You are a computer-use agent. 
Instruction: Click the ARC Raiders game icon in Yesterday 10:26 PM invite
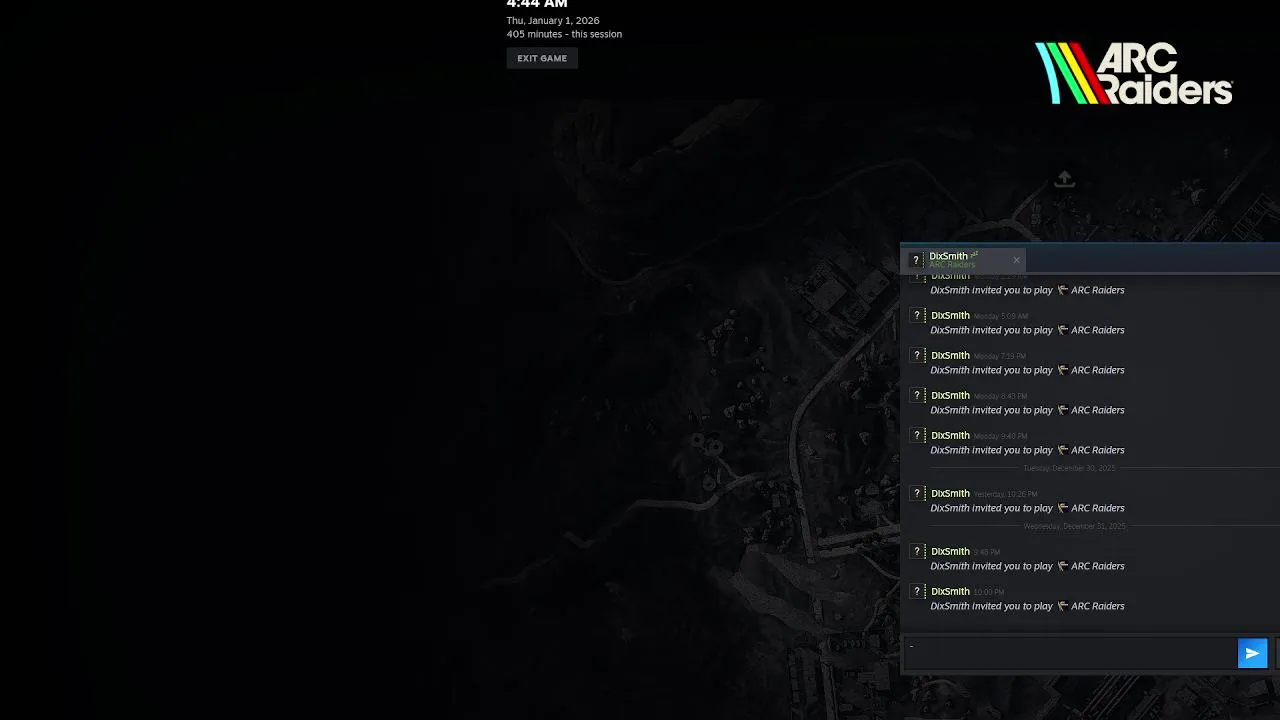(1063, 508)
